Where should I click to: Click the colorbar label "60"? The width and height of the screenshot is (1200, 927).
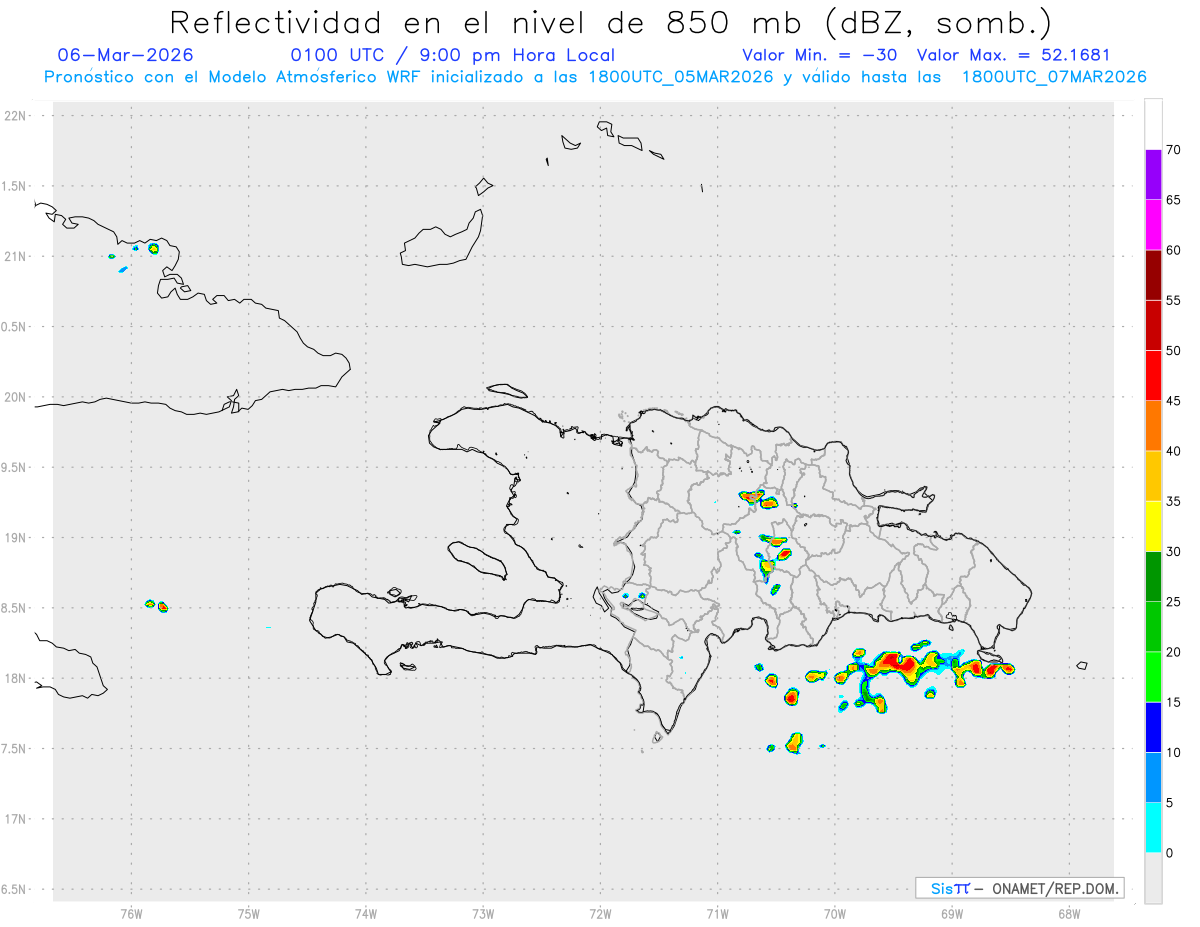1174,250
